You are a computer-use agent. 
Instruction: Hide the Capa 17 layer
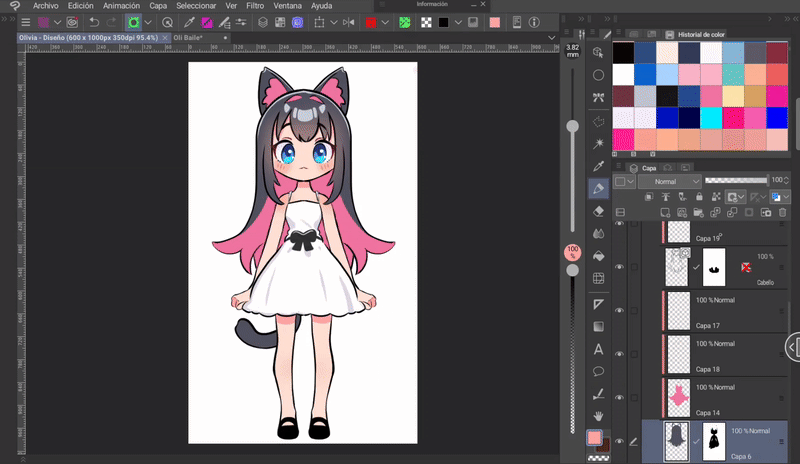tap(619, 311)
